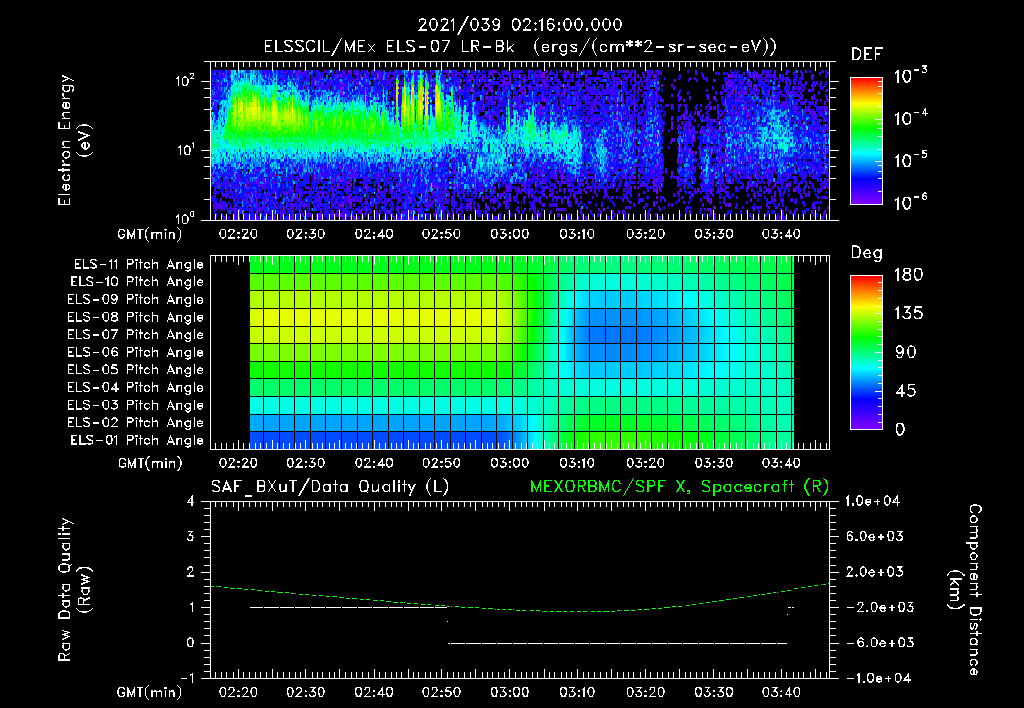Viewport: 1024px width, 708px height.
Task: Click the Component Distance (km) axis label
Action: coord(965,590)
